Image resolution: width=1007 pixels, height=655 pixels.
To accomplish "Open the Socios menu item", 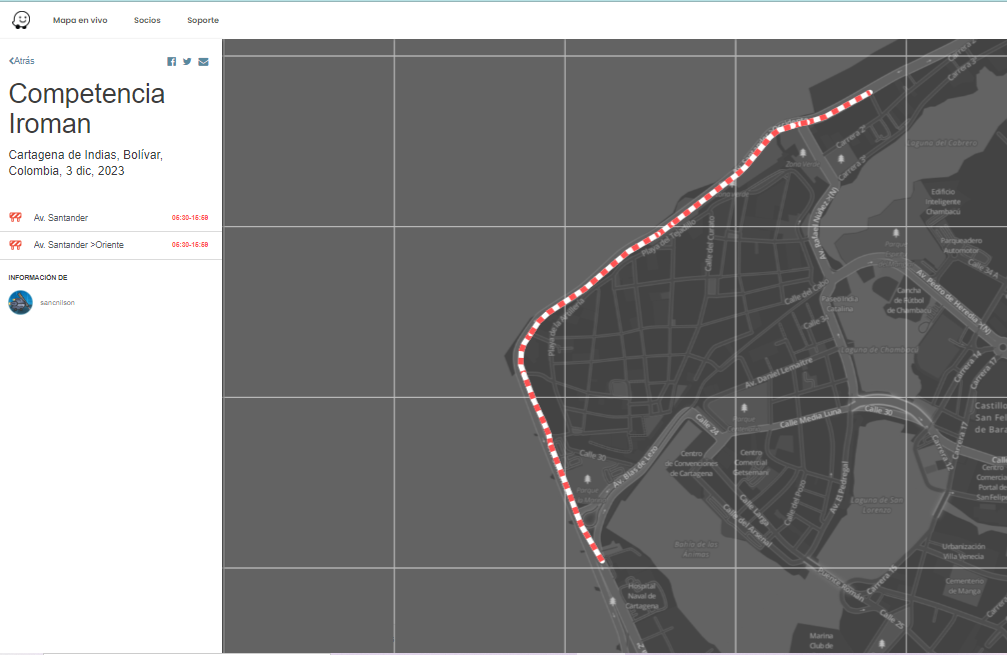I will (x=147, y=21).
